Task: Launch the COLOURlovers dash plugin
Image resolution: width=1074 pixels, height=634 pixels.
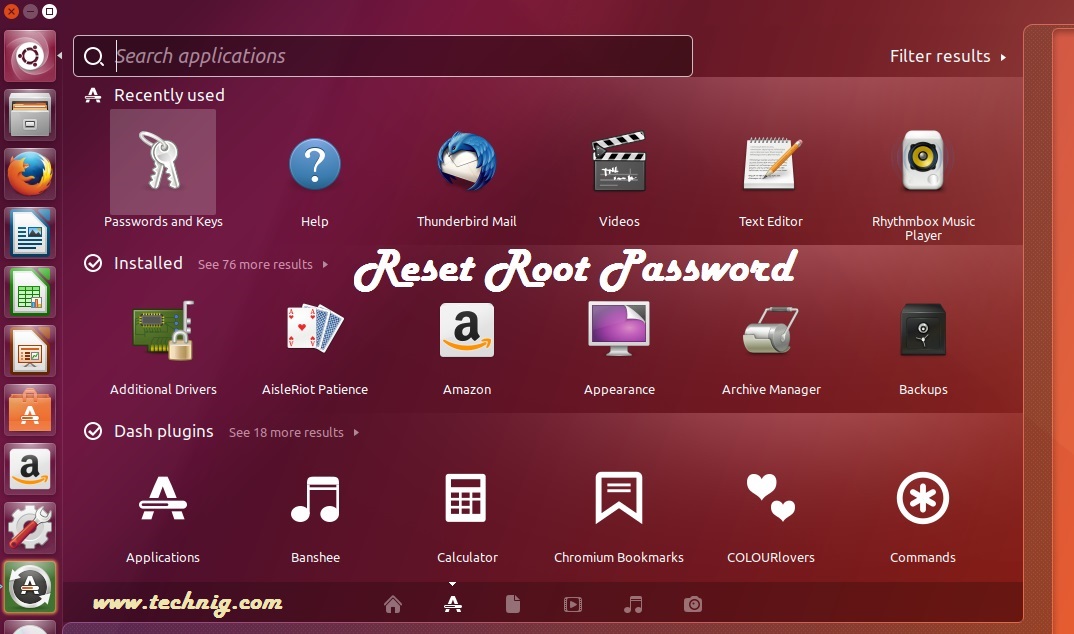Action: [770, 497]
